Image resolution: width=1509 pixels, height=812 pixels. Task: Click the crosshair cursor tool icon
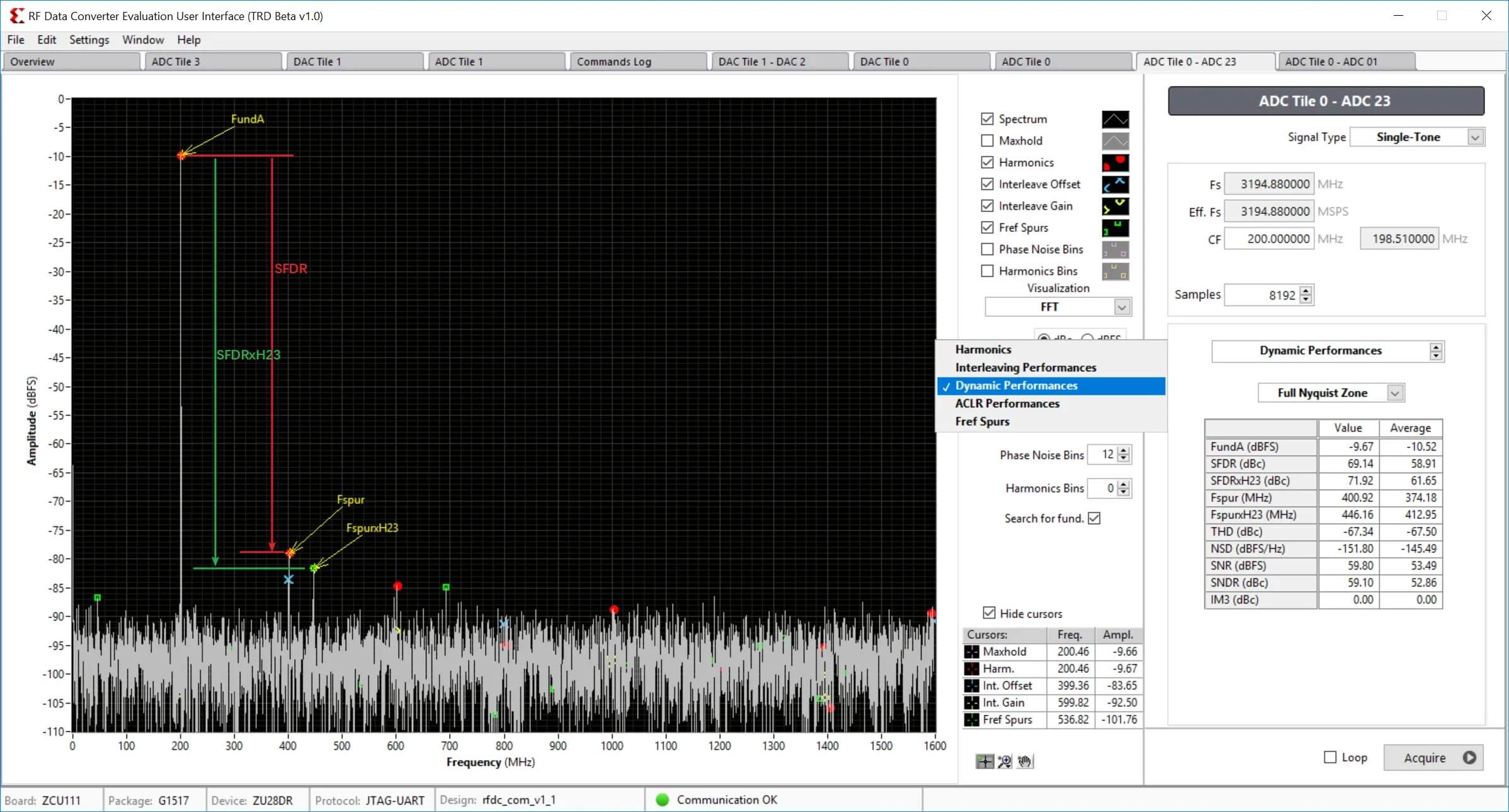[x=984, y=762]
